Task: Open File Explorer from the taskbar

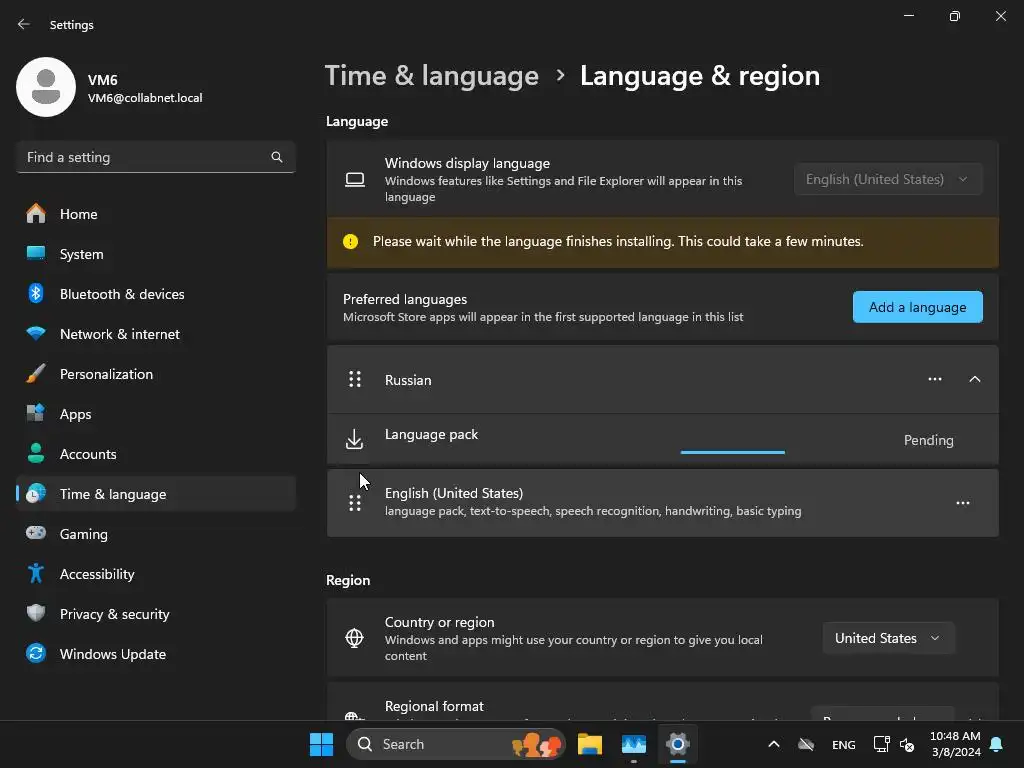Action: click(590, 744)
